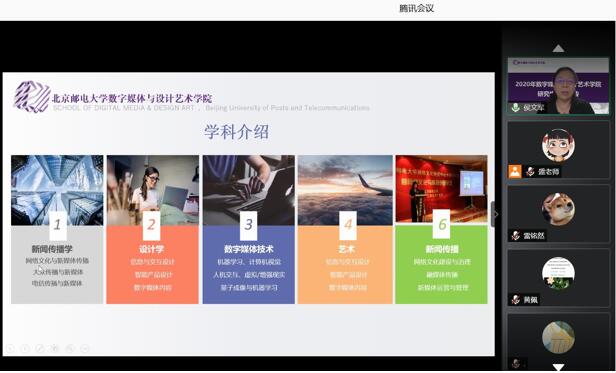Screen dimensions: 616x373
Task: Select the active speaker video tile with purple banner
Action: [558, 86]
